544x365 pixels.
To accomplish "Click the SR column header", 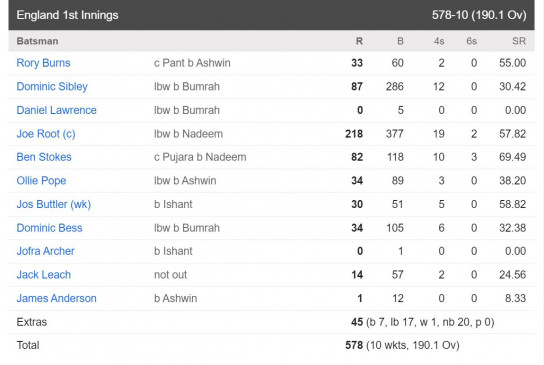I will coord(519,41).
